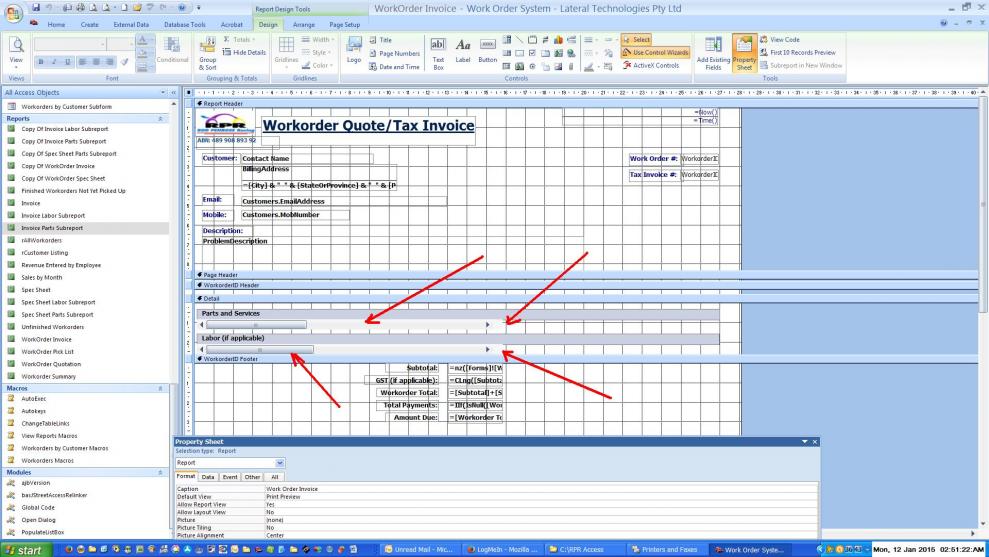Open Group & Sort

pos(208,54)
